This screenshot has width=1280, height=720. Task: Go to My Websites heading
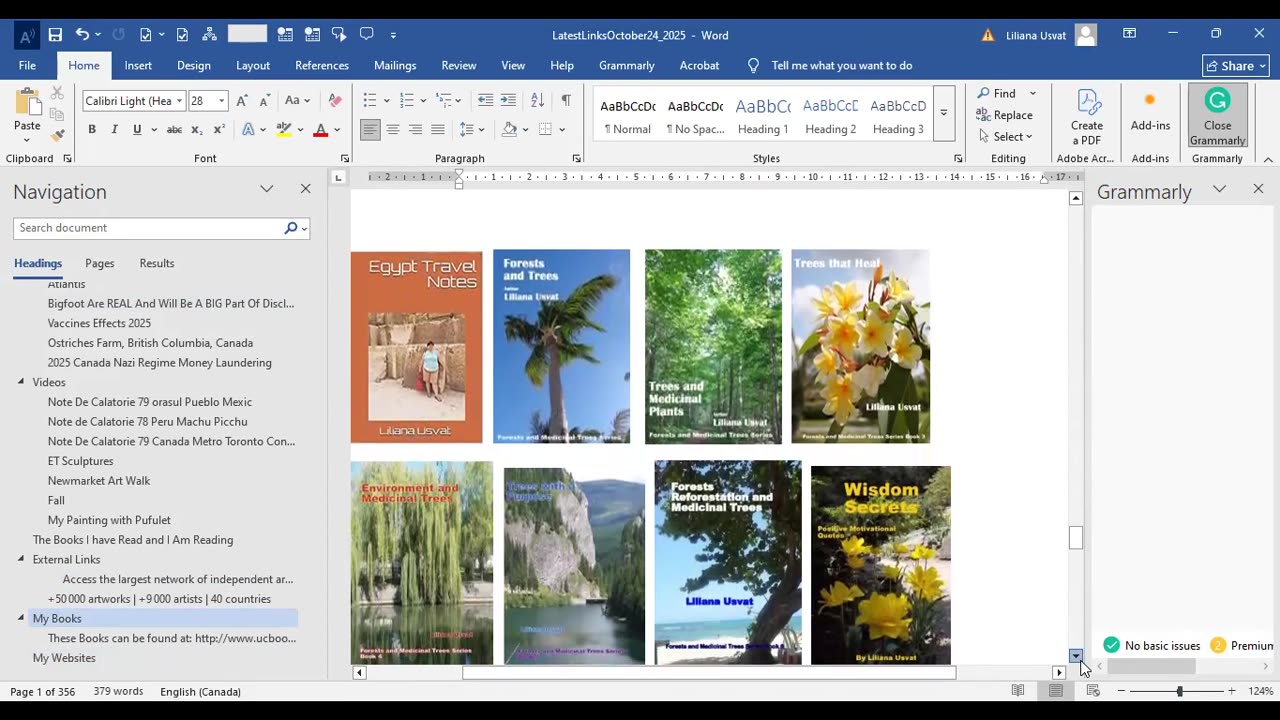[64, 658]
